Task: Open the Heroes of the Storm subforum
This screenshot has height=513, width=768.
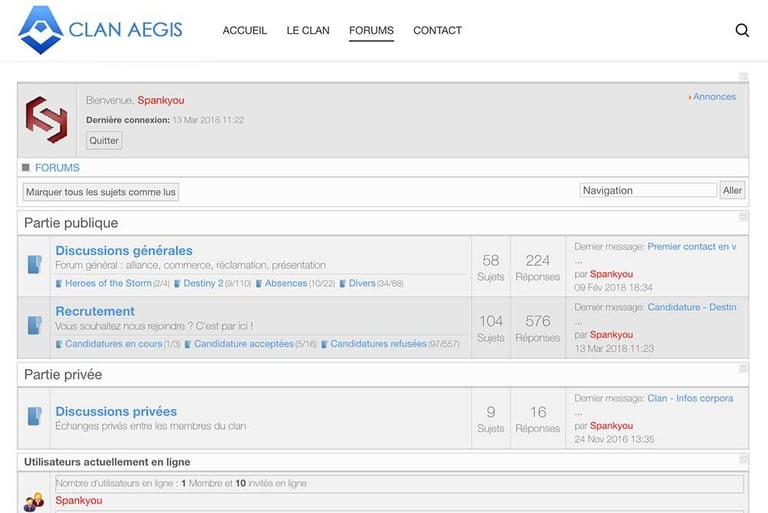Action: [x=108, y=283]
